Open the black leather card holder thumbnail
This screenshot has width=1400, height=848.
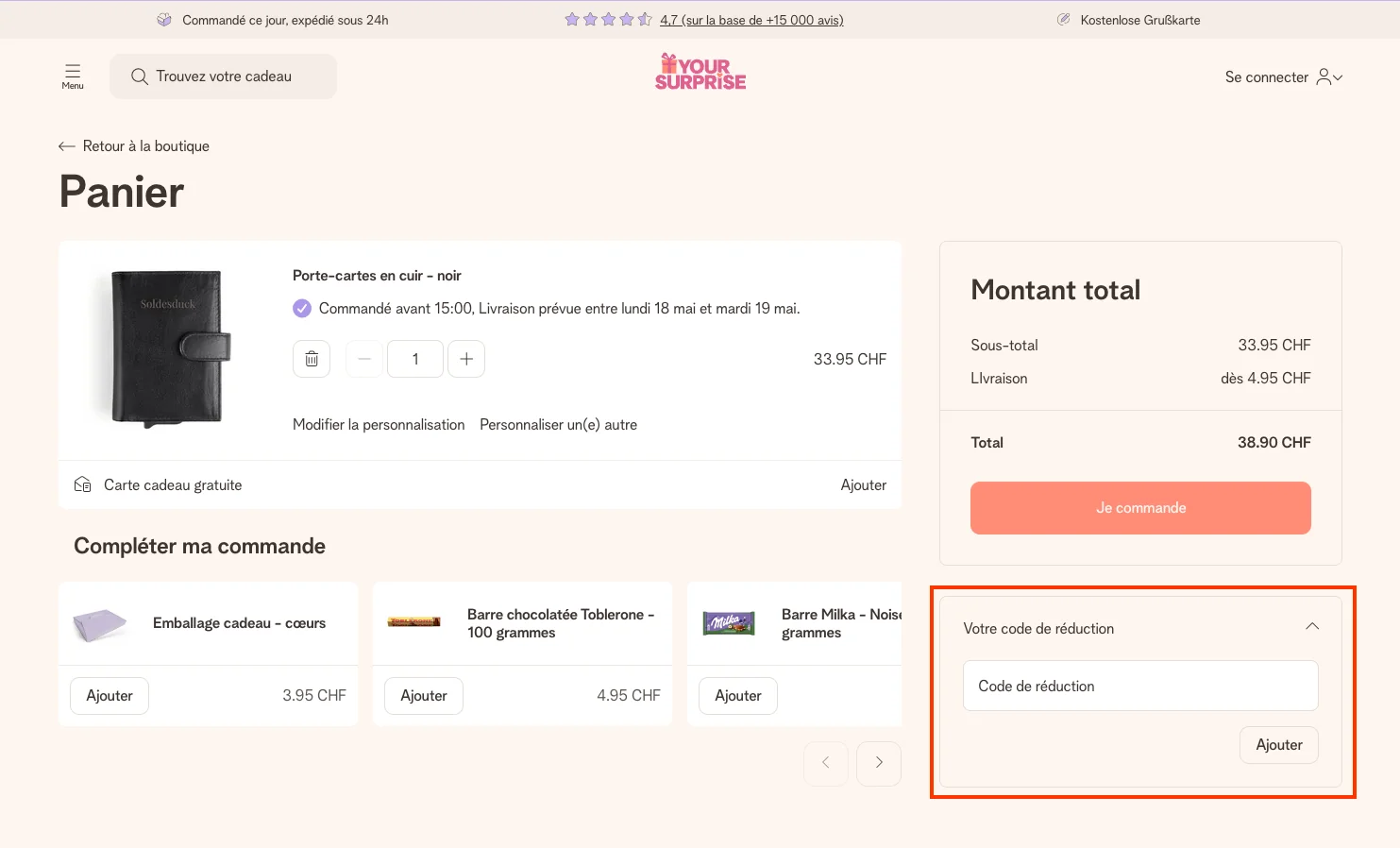click(x=167, y=348)
